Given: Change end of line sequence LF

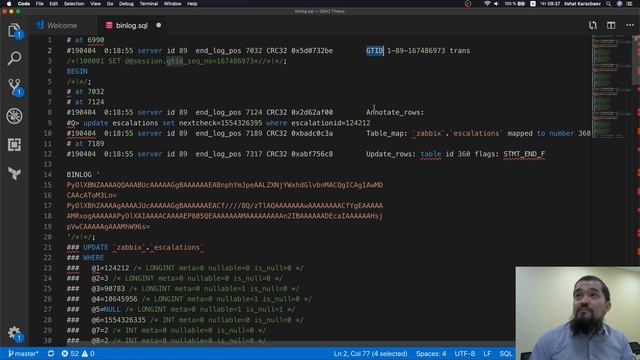Looking at the screenshot, I should pos(487,353).
